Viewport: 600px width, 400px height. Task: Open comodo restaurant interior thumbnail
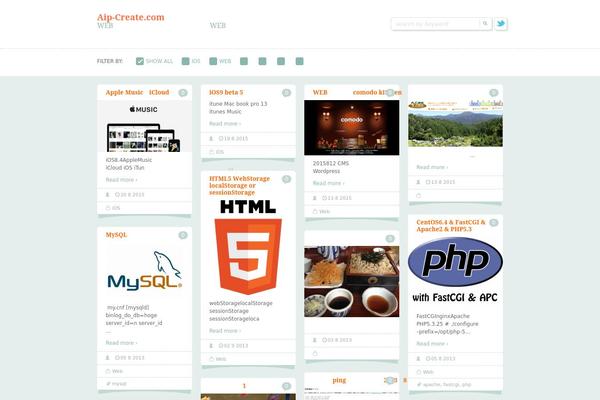[352, 128]
